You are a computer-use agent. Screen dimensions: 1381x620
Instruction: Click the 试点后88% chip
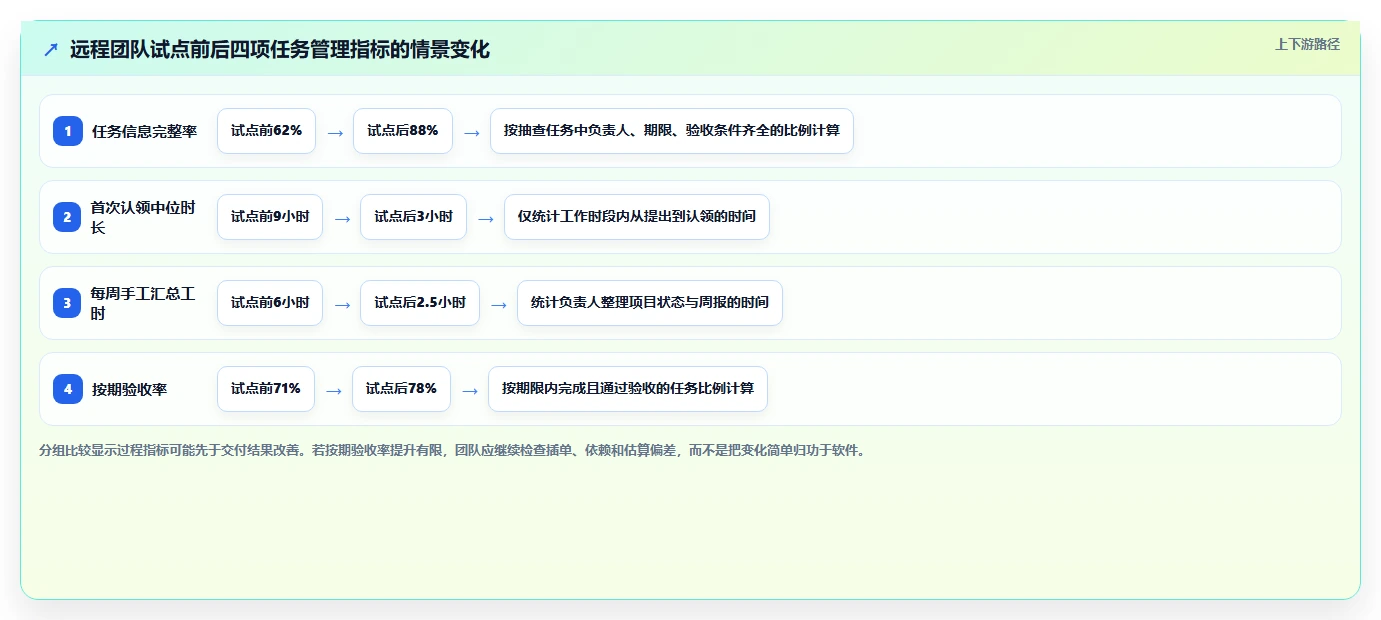click(x=403, y=131)
